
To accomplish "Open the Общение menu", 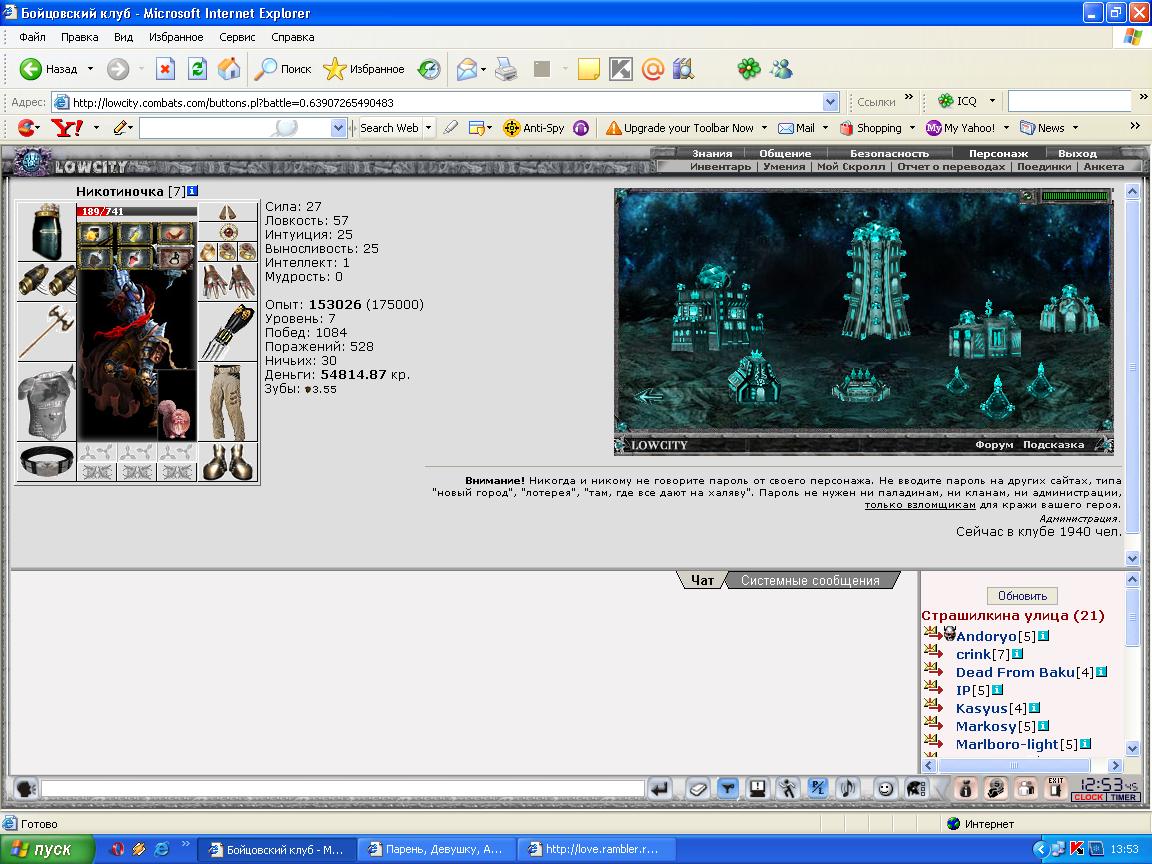I will point(785,153).
